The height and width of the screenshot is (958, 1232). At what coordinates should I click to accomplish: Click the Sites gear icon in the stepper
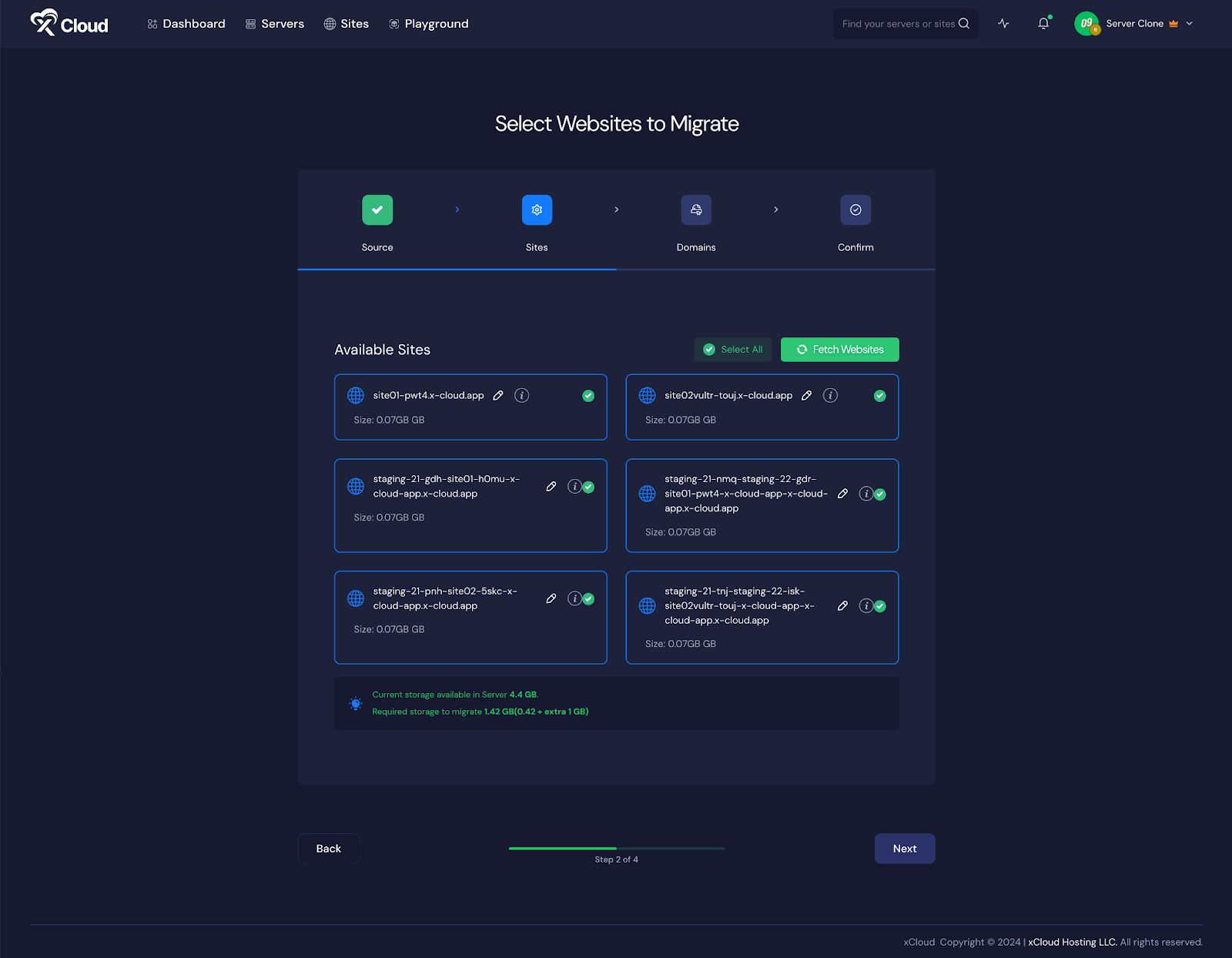point(537,209)
